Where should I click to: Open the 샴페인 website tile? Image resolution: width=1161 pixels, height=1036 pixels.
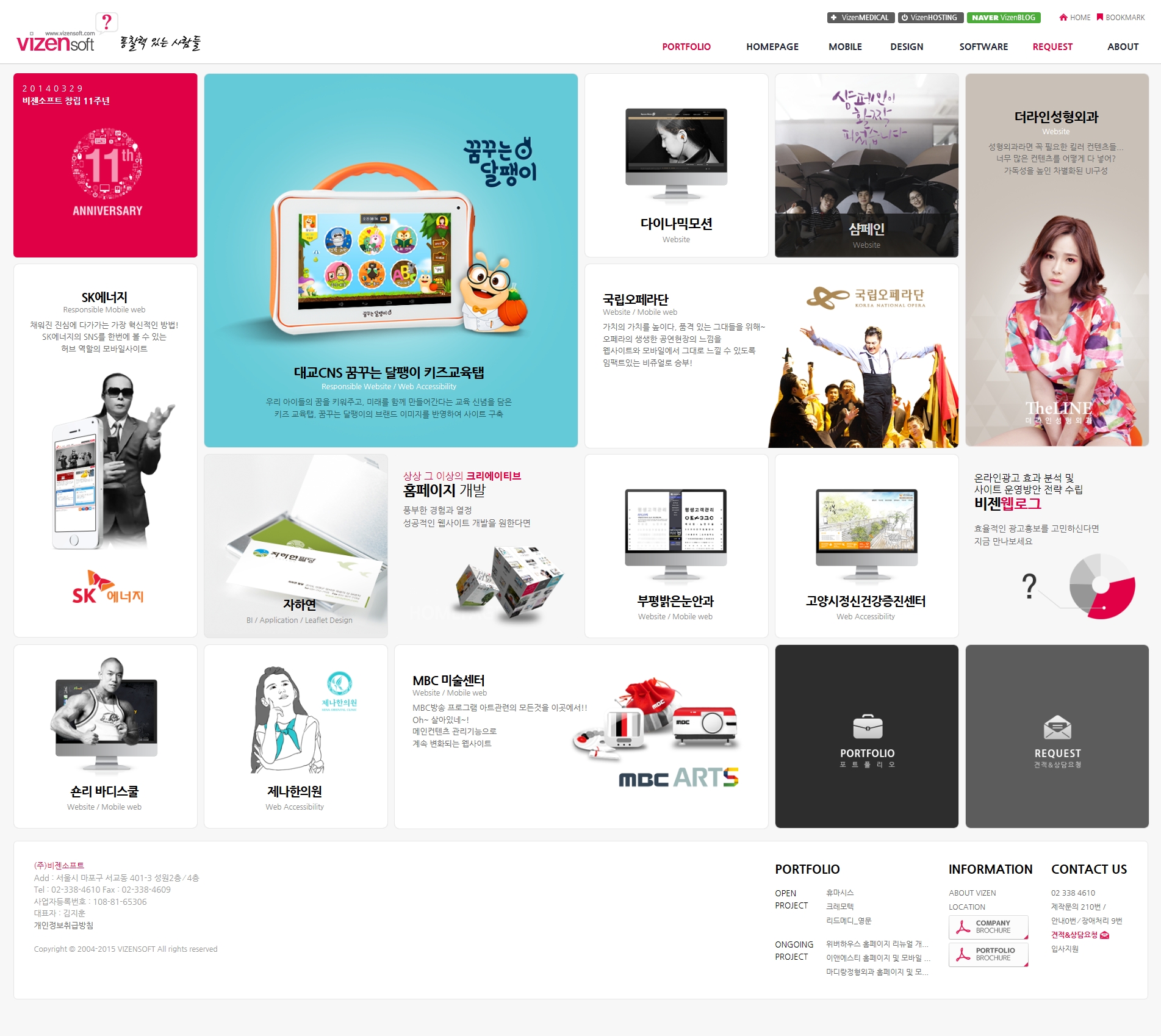[x=867, y=165]
